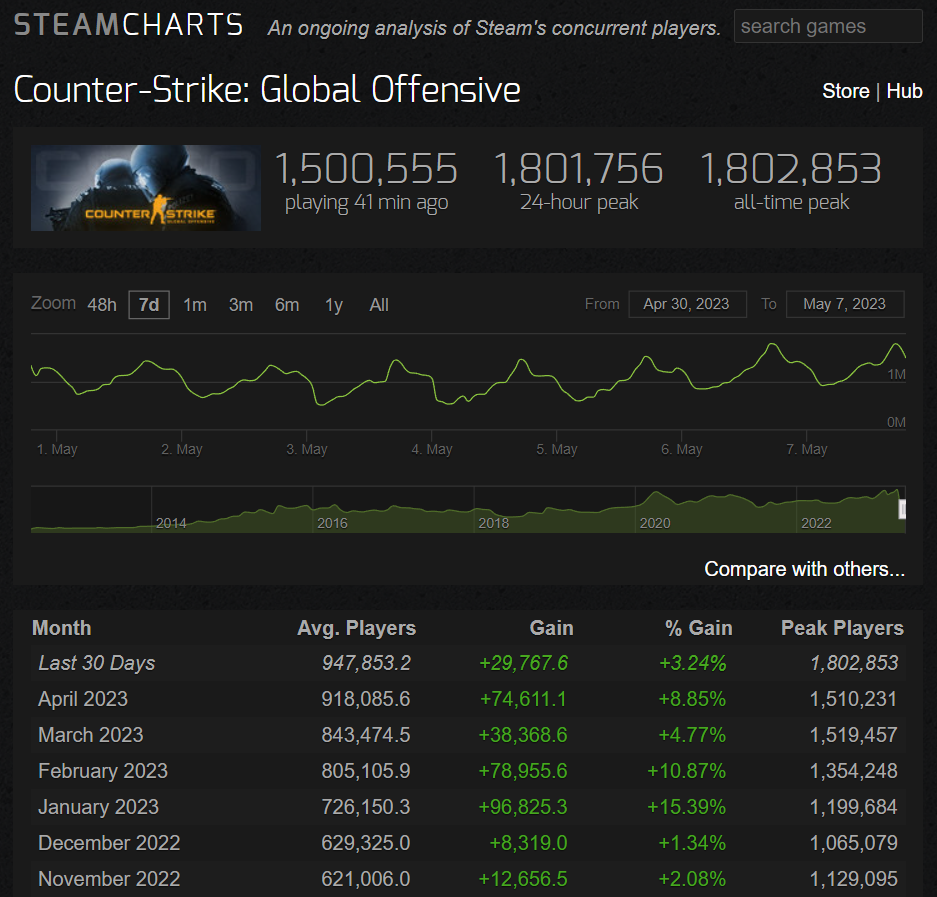Focus the search games input field
Viewport: 937px width, 897px height.
pyautogui.click(x=828, y=26)
